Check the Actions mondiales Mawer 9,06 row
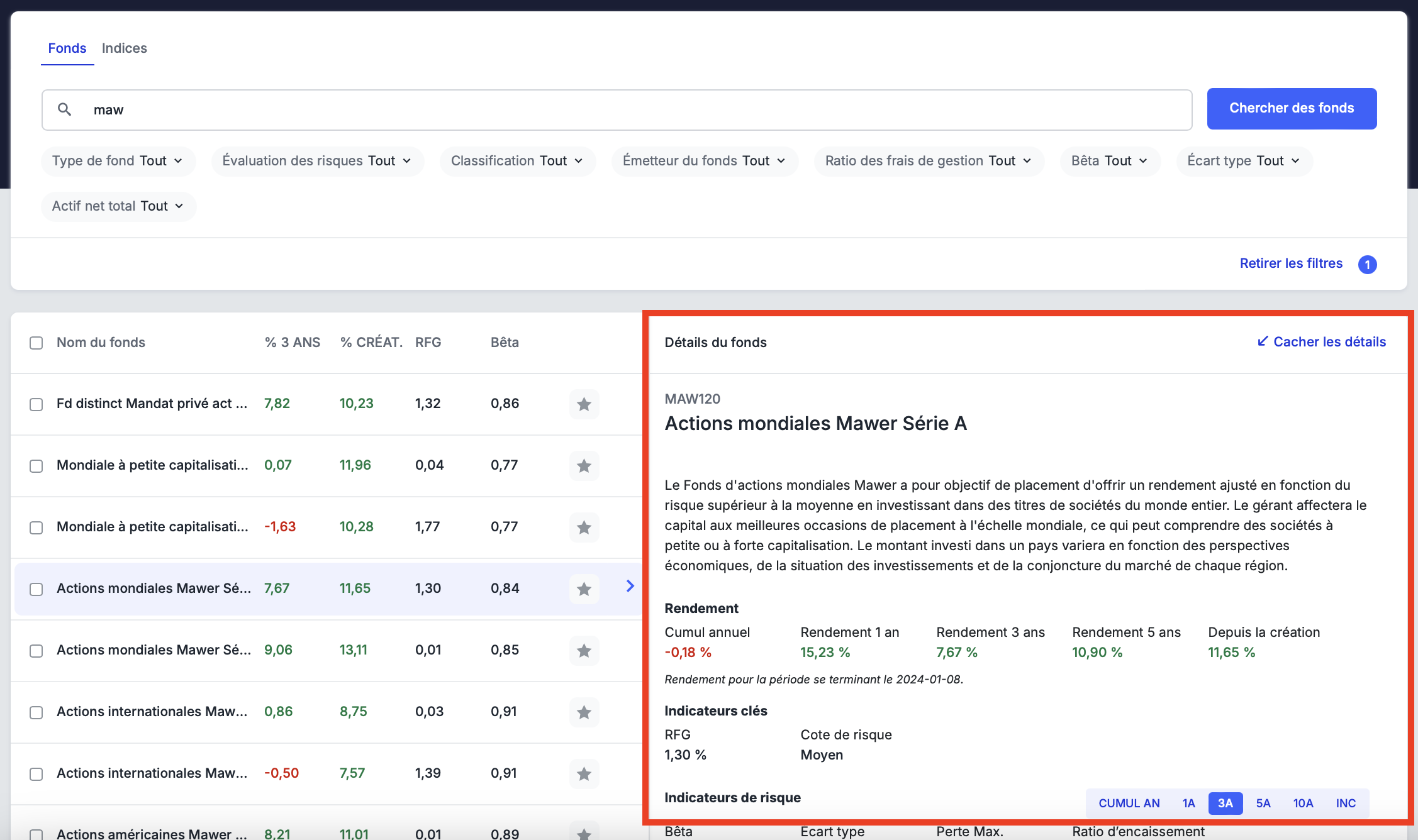 36,651
